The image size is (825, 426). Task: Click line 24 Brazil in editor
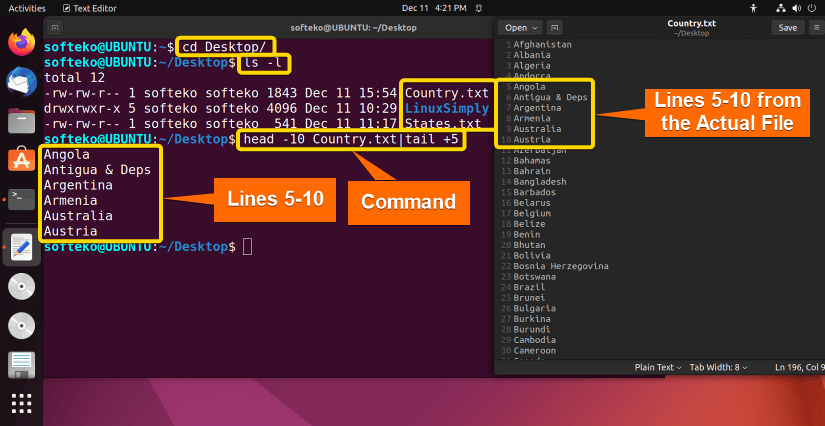coord(529,287)
